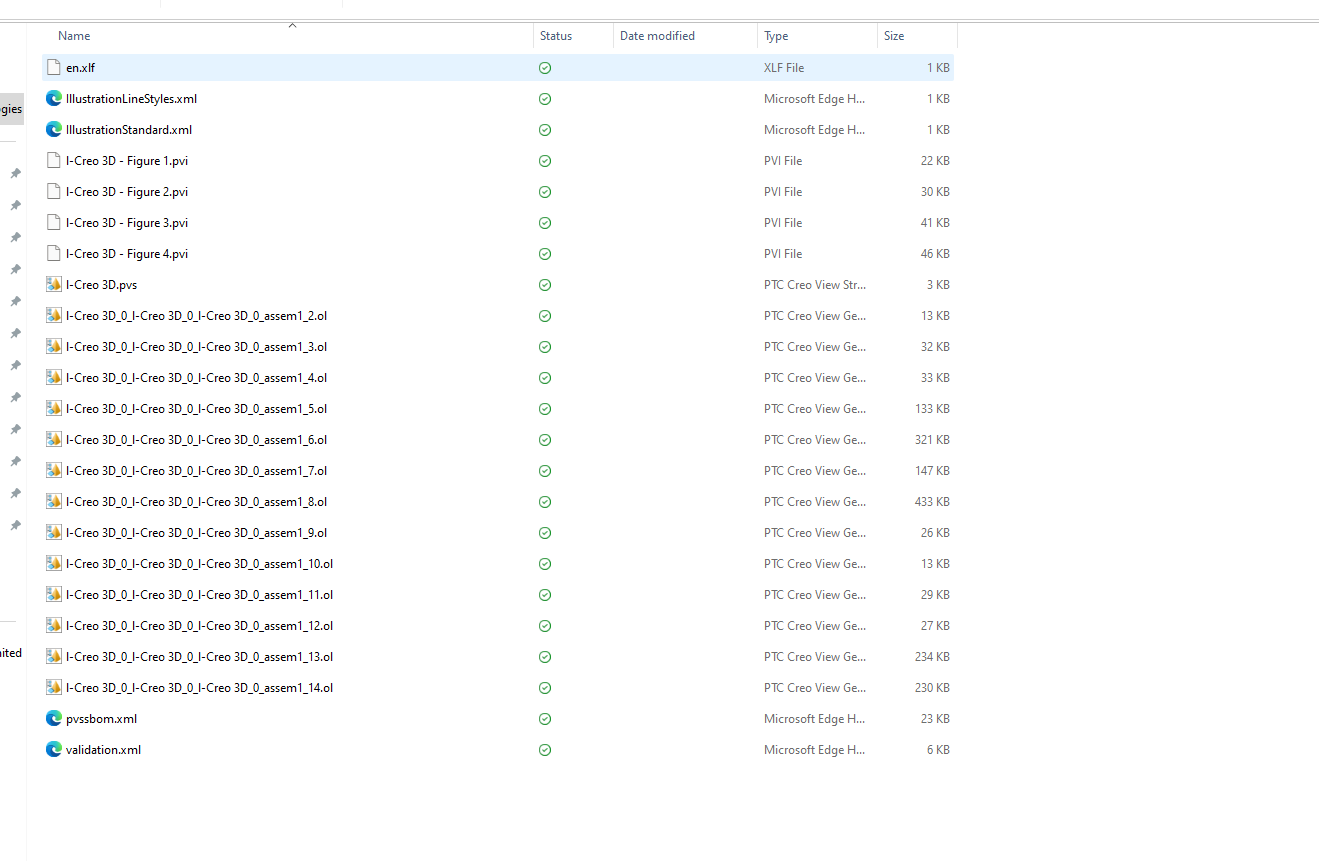Click the Type column header
This screenshot has width=1319, height=861.
pyautogui.click(x=775, y=35)
